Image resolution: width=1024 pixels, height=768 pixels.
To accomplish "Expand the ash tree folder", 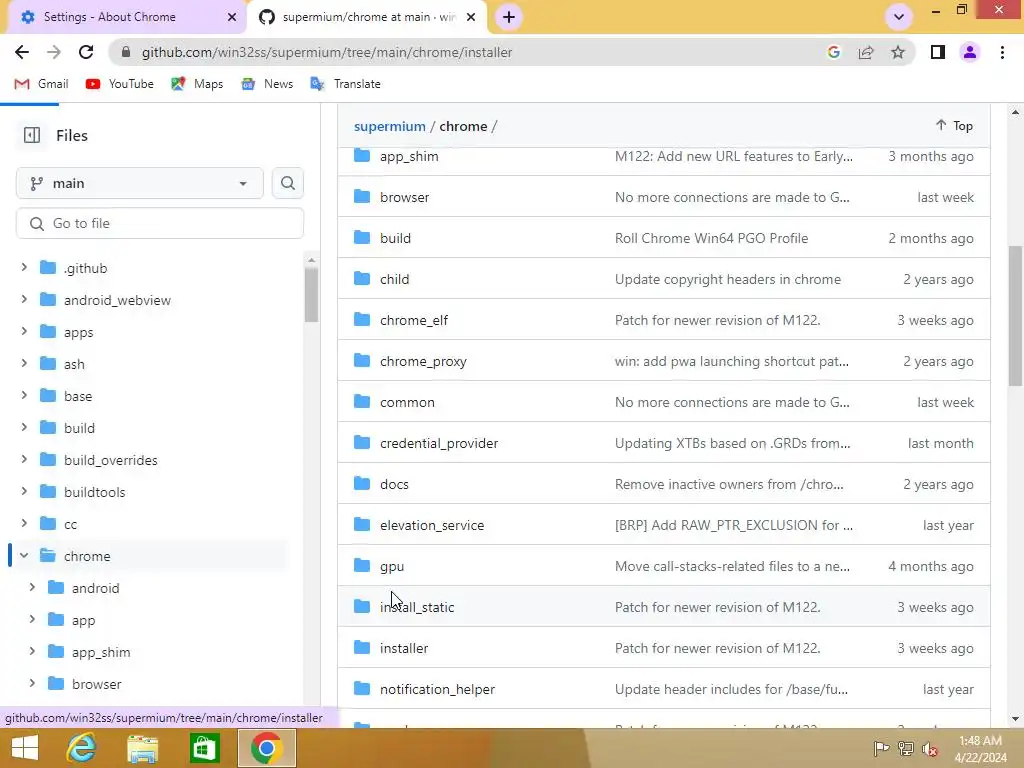I will click(x=24, y=363).
